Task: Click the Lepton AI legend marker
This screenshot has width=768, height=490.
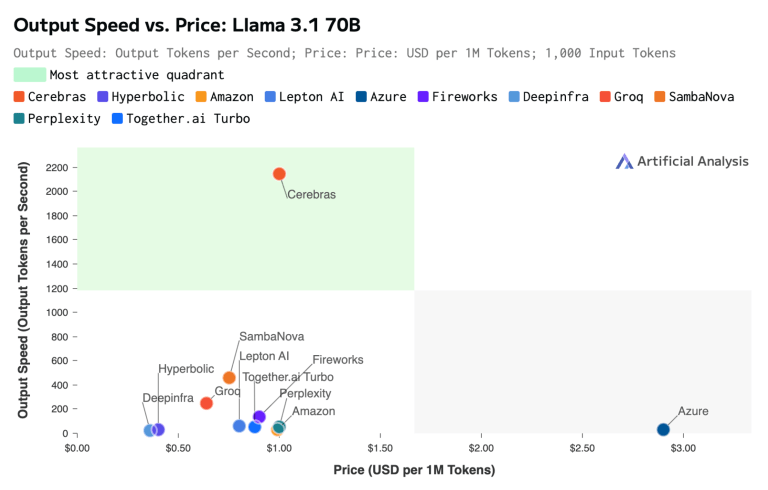Action: point(271,96)
